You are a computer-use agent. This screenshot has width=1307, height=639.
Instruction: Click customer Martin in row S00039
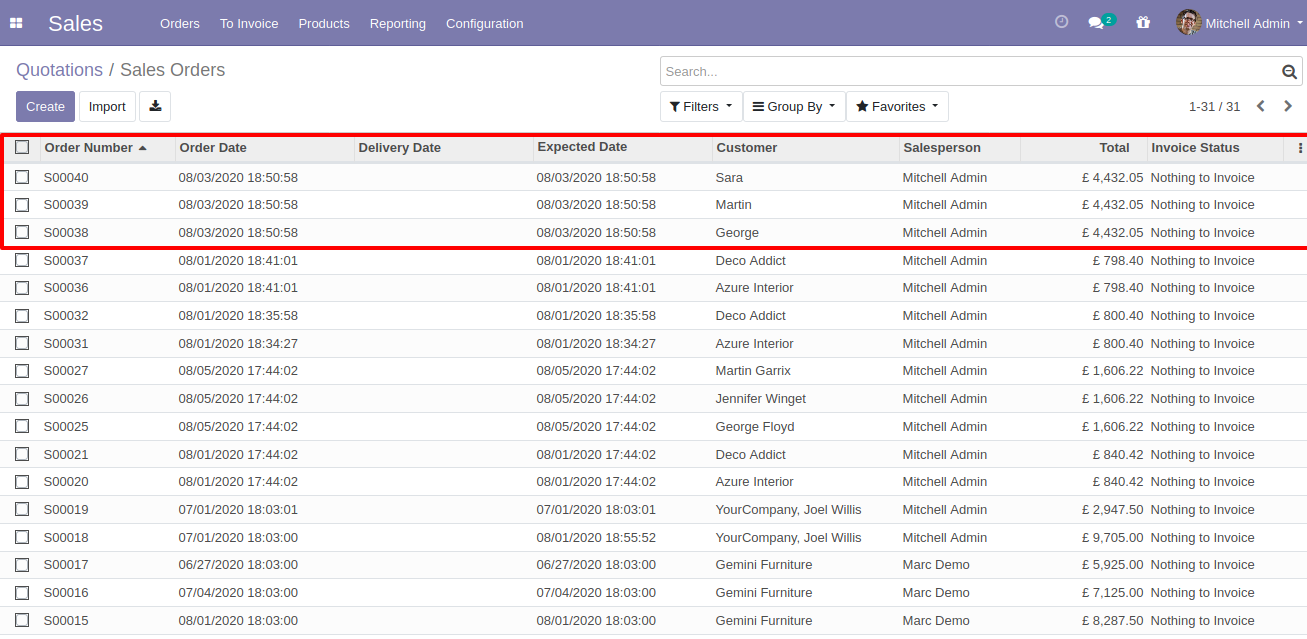click(733, 204)
